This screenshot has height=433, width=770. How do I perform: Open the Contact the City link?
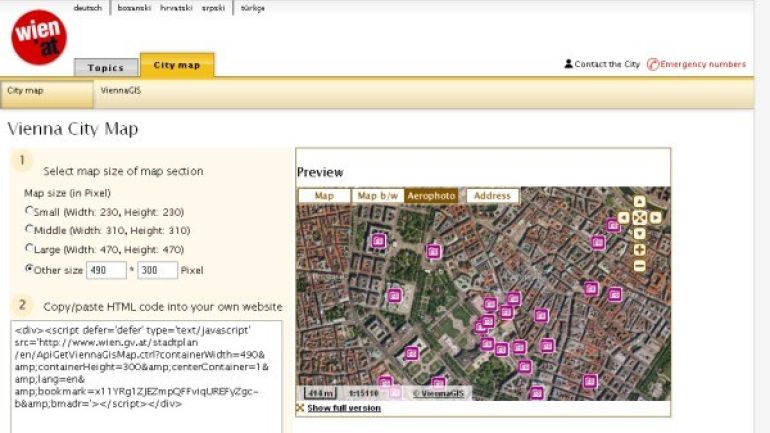[x=607, y=64]
